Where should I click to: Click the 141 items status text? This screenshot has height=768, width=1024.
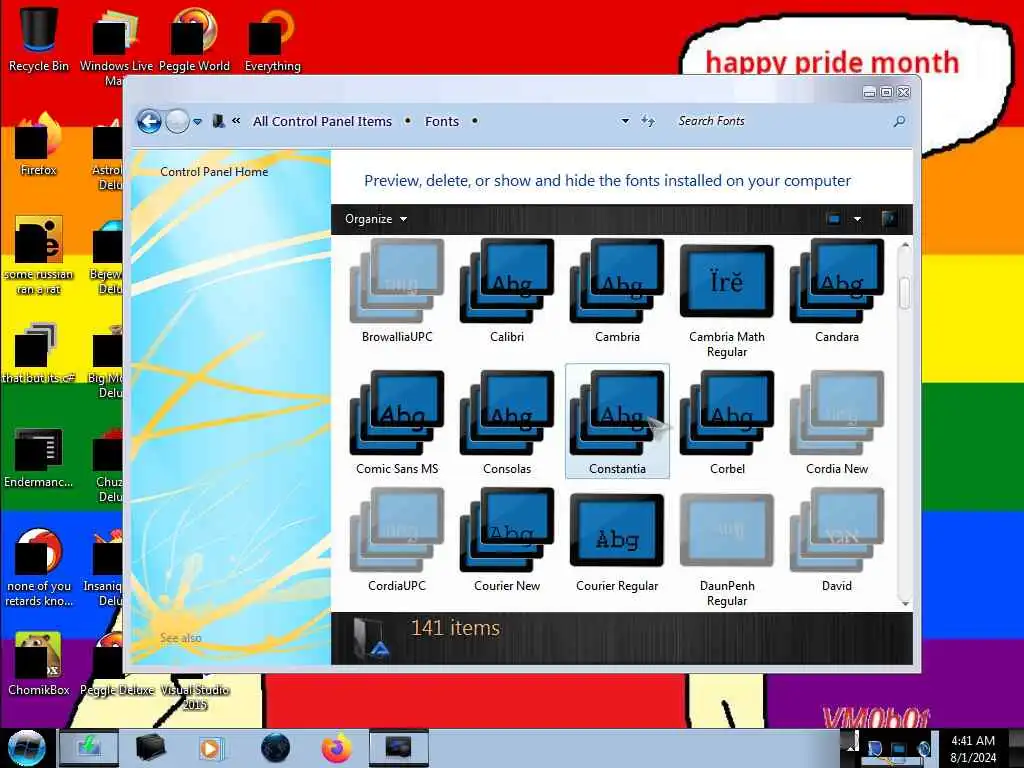tap(455, 628)
